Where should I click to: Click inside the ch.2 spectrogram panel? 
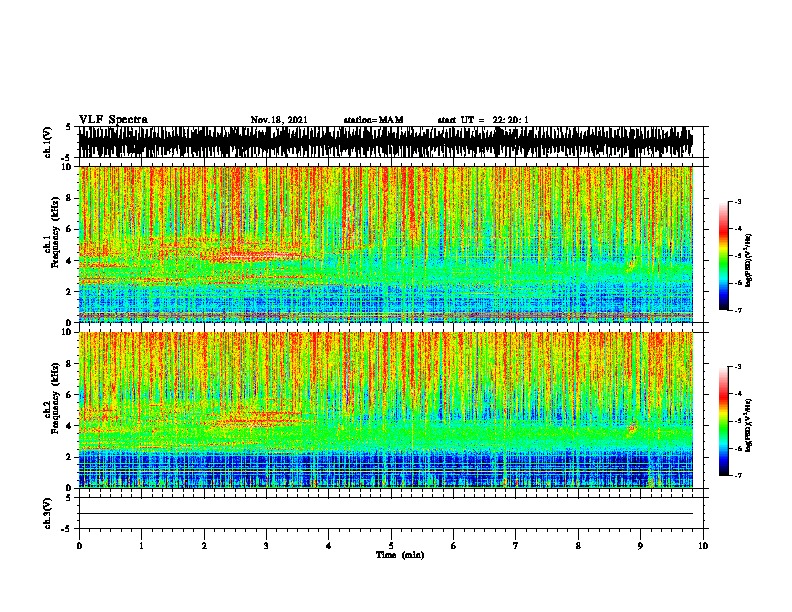tap(386, 410)
